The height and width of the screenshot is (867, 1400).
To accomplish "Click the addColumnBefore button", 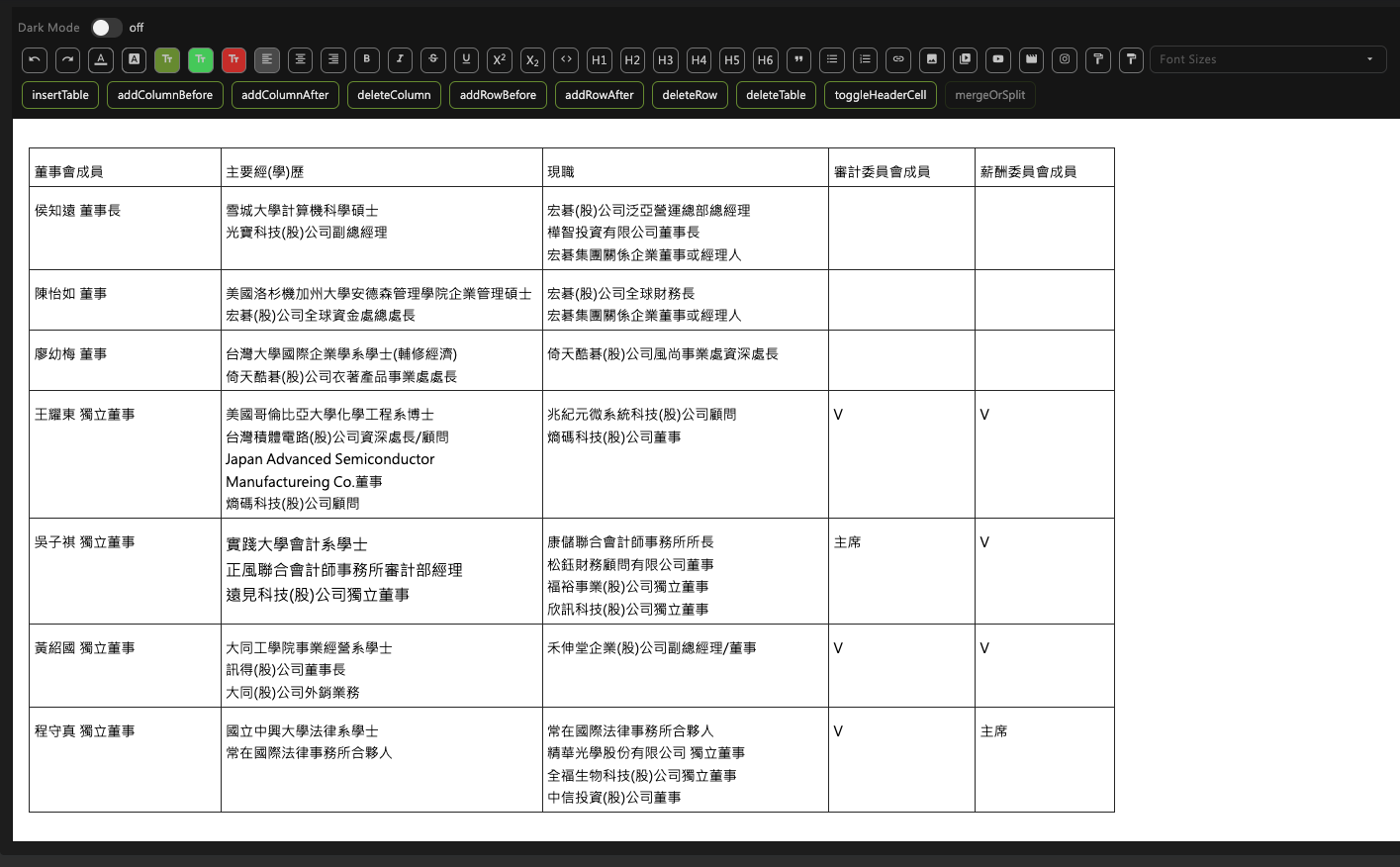I will coord(165,95).
